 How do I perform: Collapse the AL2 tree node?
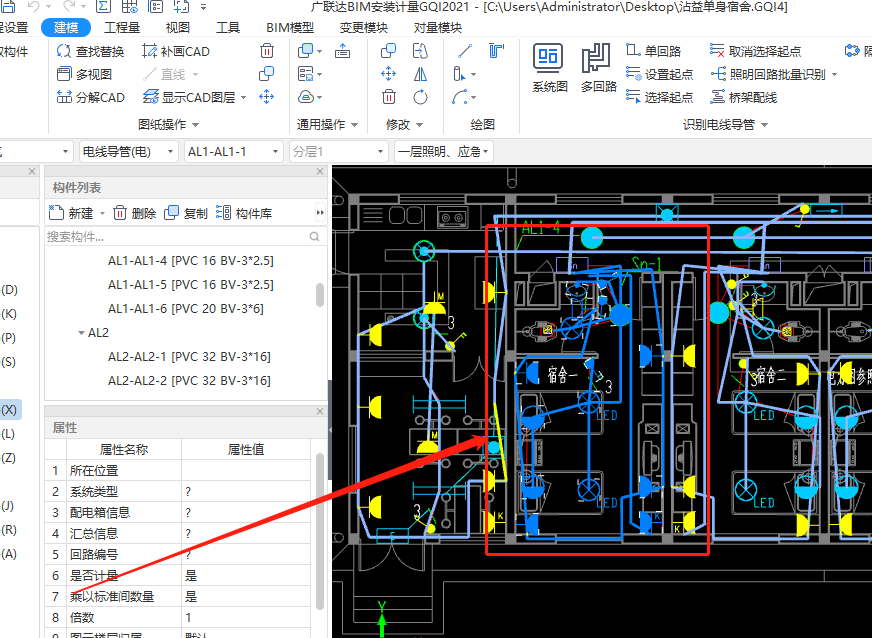click(81, 333)
